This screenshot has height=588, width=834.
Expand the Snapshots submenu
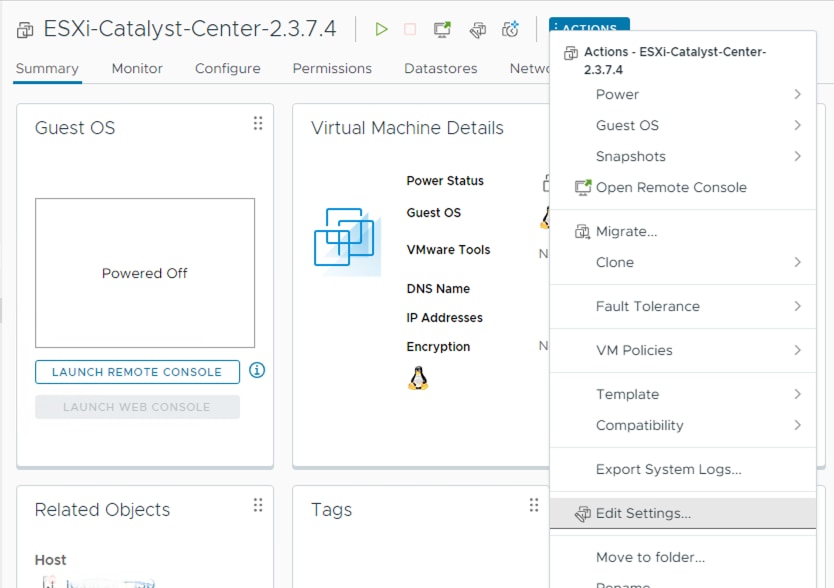[683, 156]
